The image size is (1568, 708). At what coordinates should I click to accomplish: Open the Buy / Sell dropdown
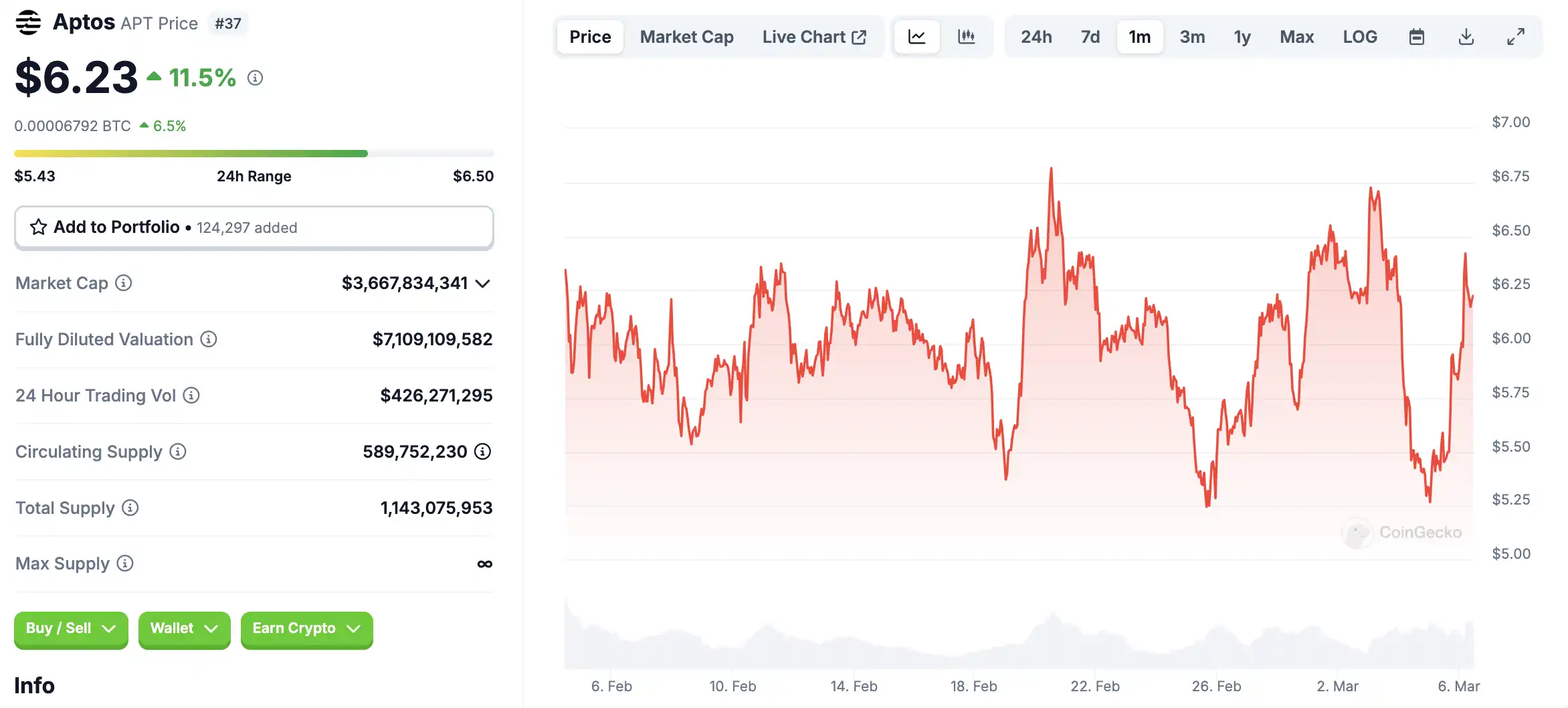pos(71,628)
